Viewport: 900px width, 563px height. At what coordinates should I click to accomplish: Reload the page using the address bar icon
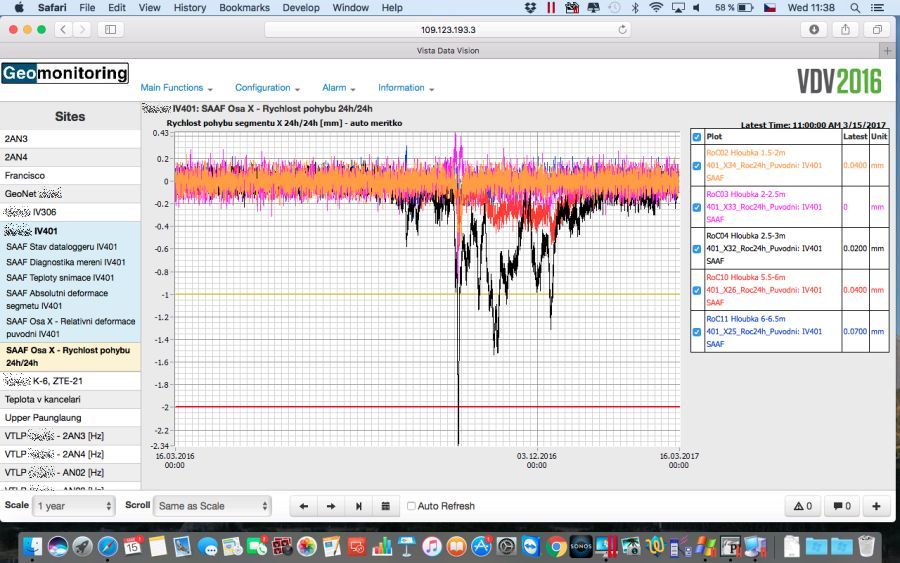tap(622, 29)
